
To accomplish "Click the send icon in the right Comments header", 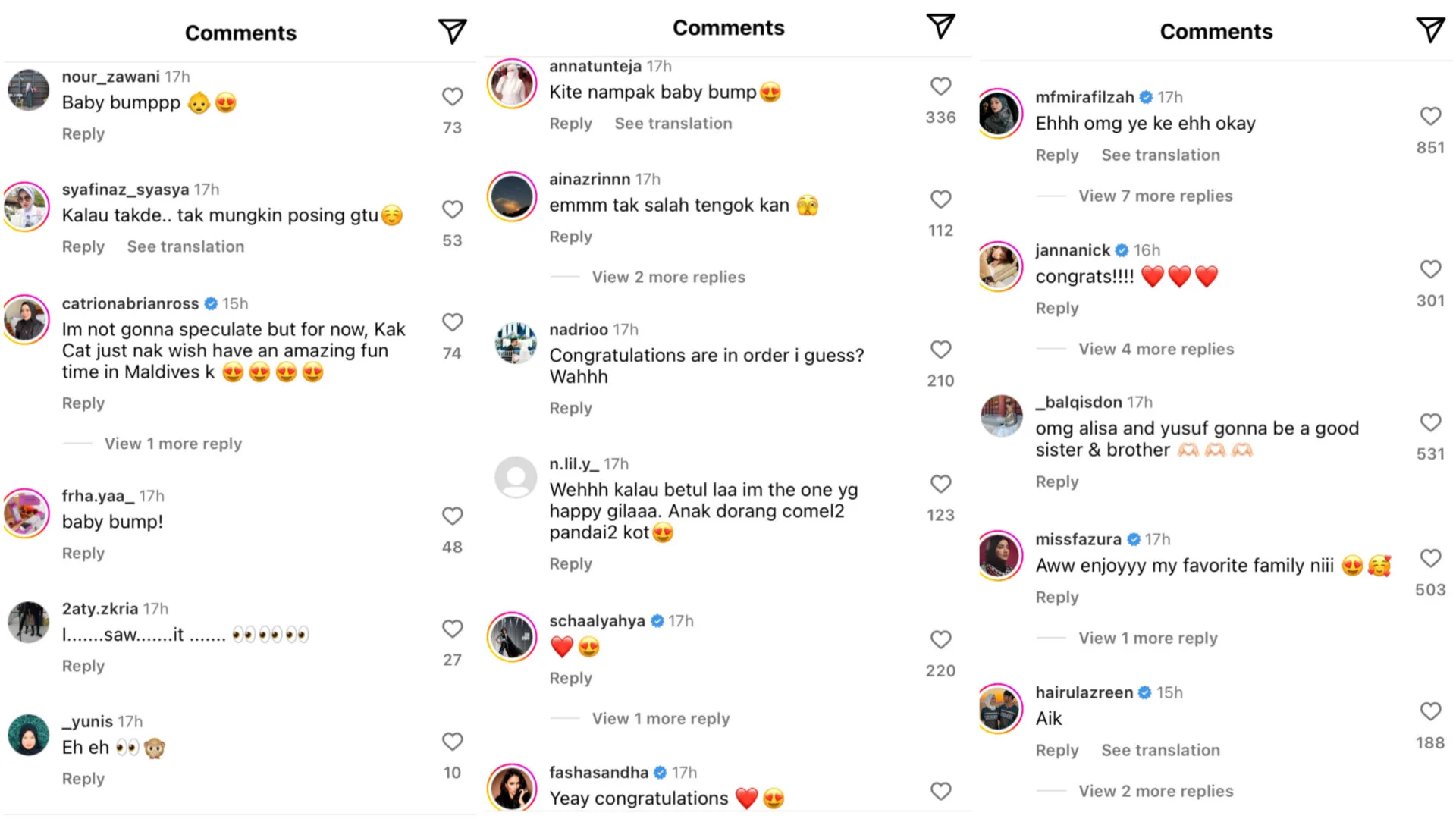I will (x=1430, y=30).
